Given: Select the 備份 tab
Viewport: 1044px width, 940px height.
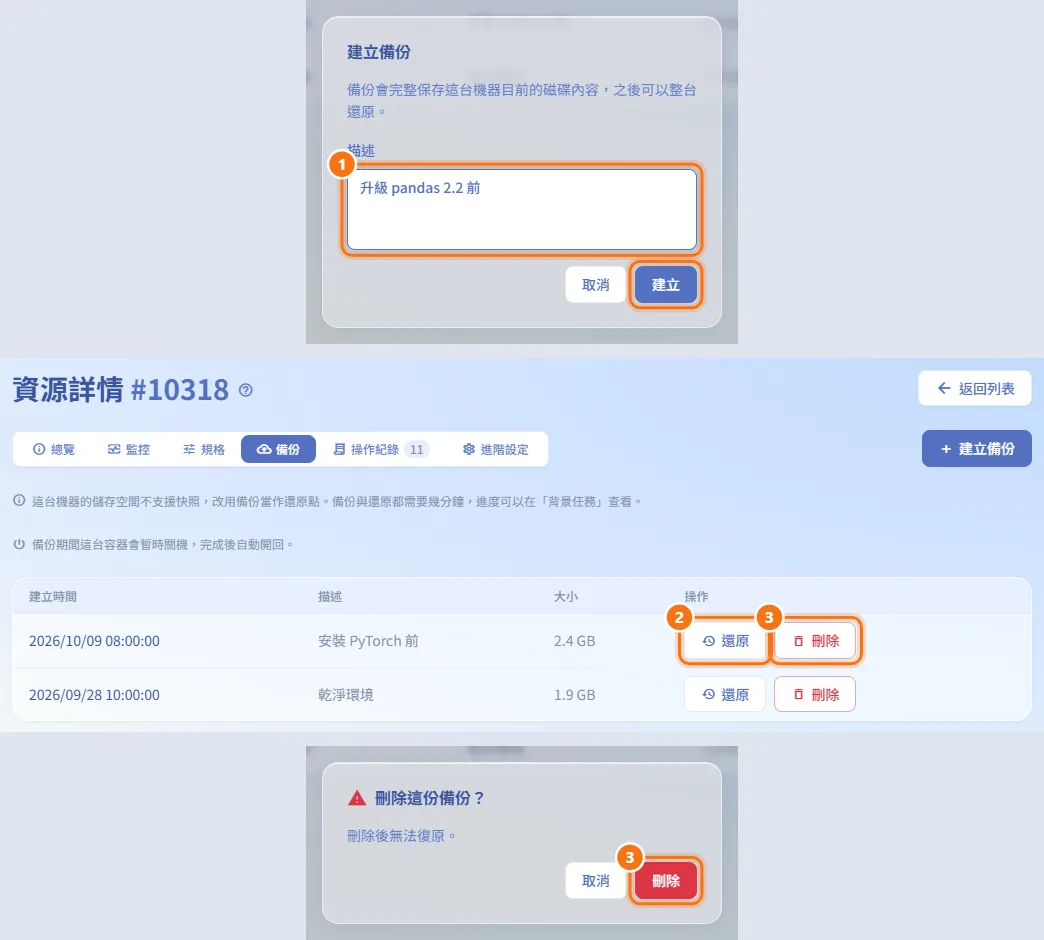Looking at the screenshot, I should tap(278, 449).
